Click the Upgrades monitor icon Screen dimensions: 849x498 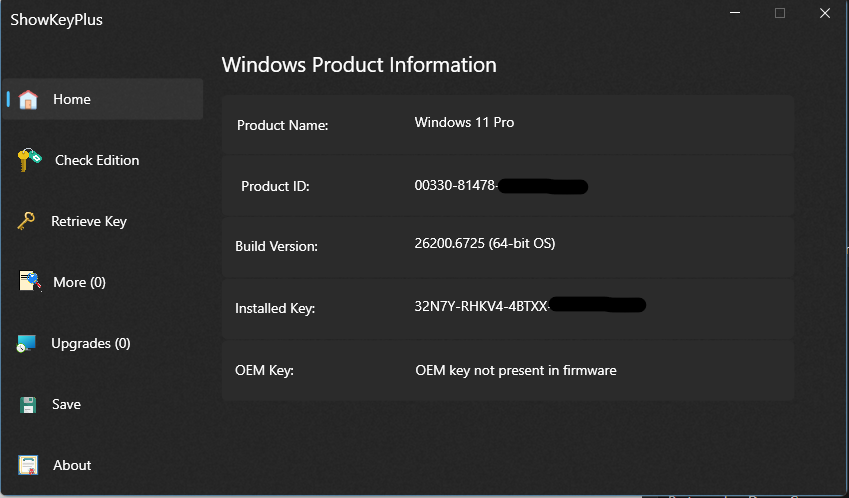(26, 344)
